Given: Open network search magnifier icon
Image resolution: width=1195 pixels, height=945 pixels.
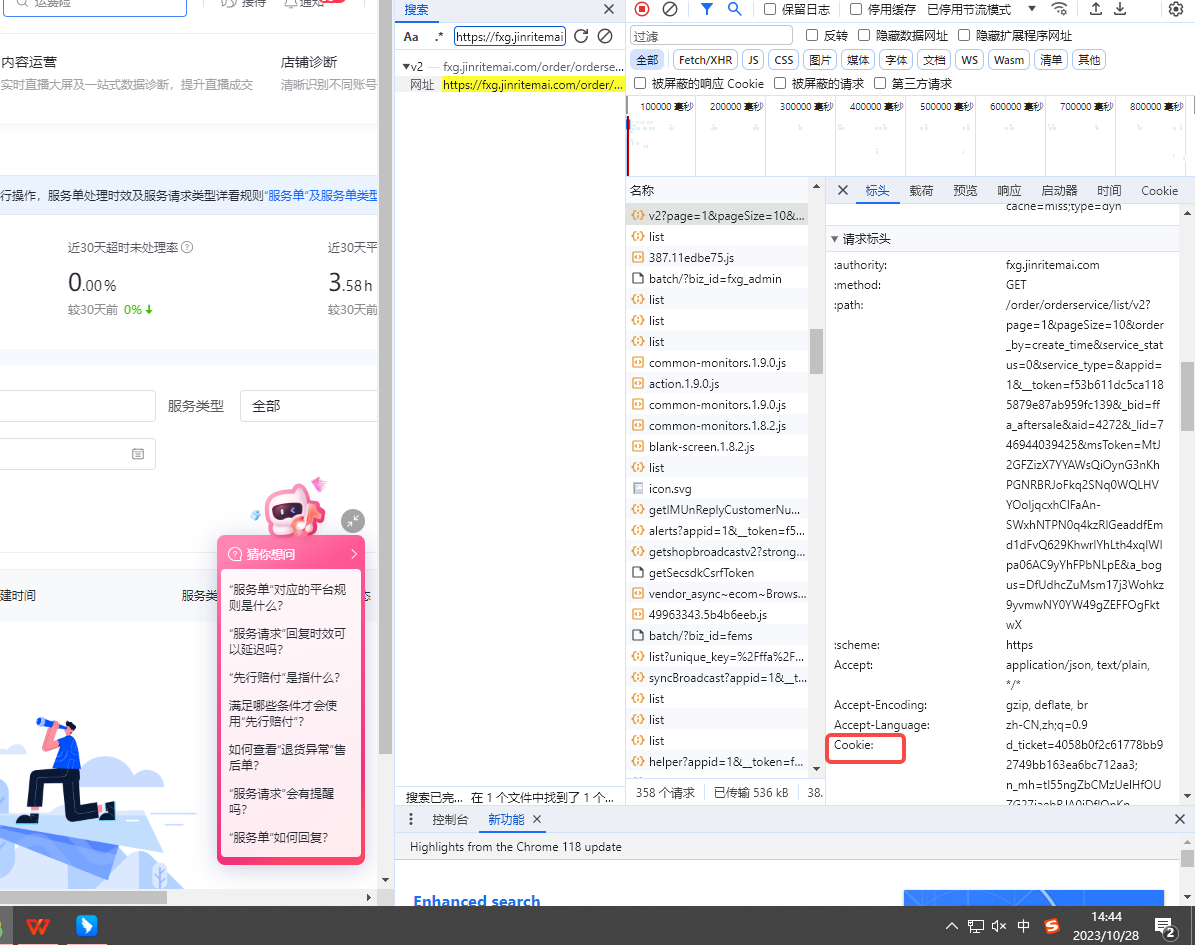Looking at the screenshot, I should [734, 9].
